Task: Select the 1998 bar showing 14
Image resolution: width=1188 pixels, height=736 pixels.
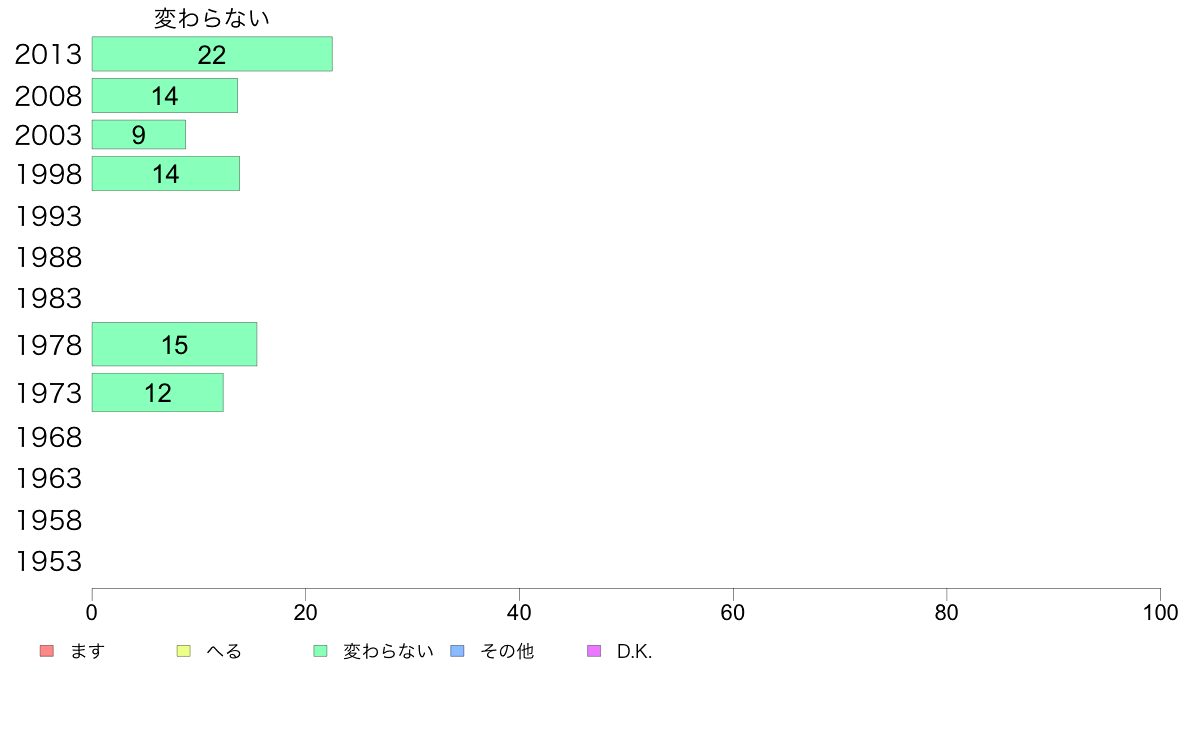Action: click(x=166, y=174)
